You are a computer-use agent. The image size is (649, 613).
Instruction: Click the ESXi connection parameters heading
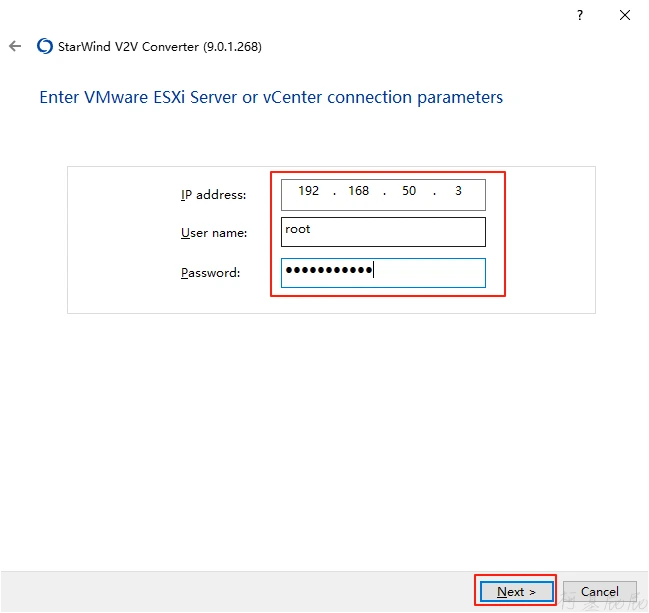point(270,97)
